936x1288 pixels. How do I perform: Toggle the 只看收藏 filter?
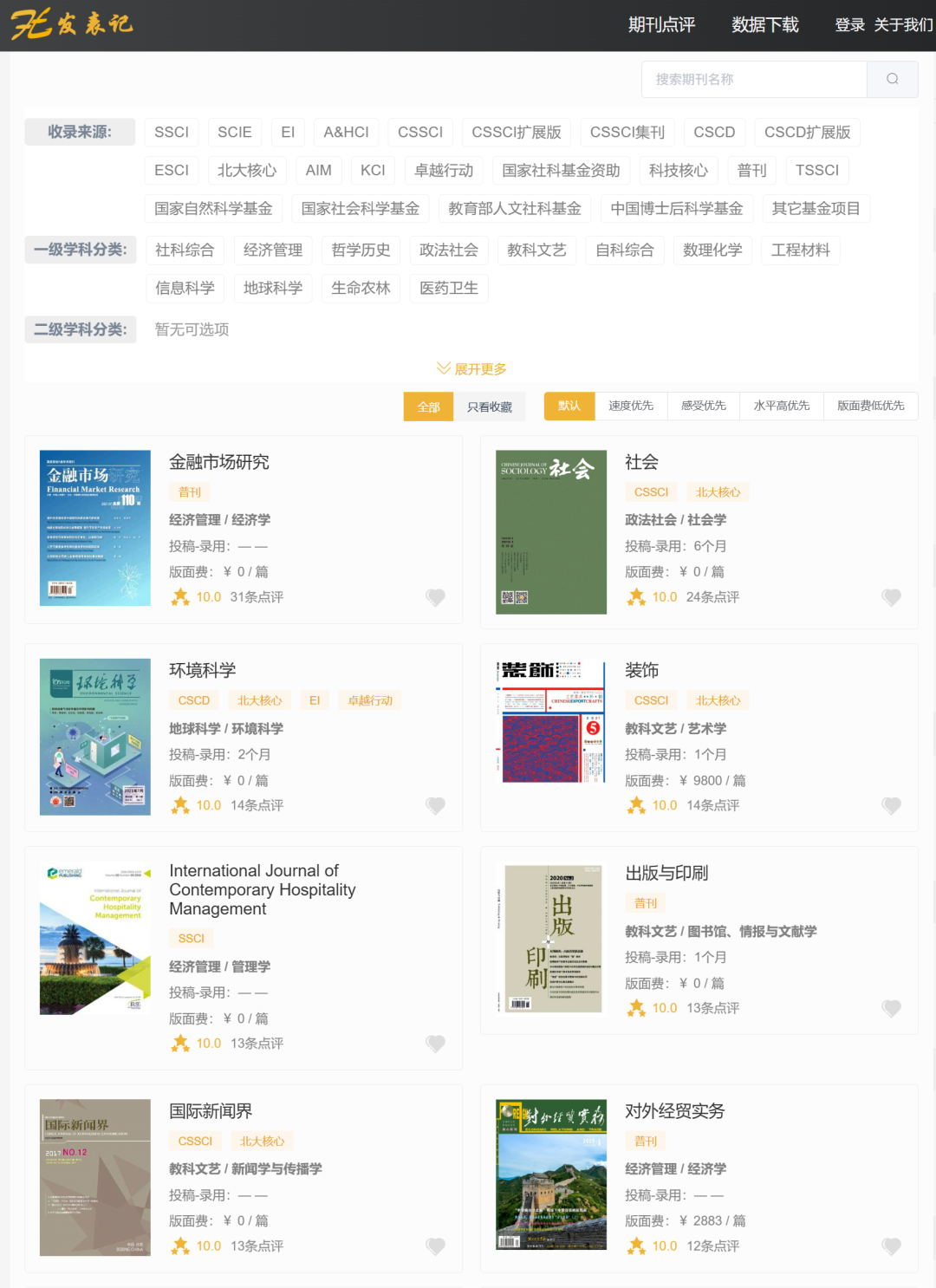pyautogui.click(x=489, y=407)
